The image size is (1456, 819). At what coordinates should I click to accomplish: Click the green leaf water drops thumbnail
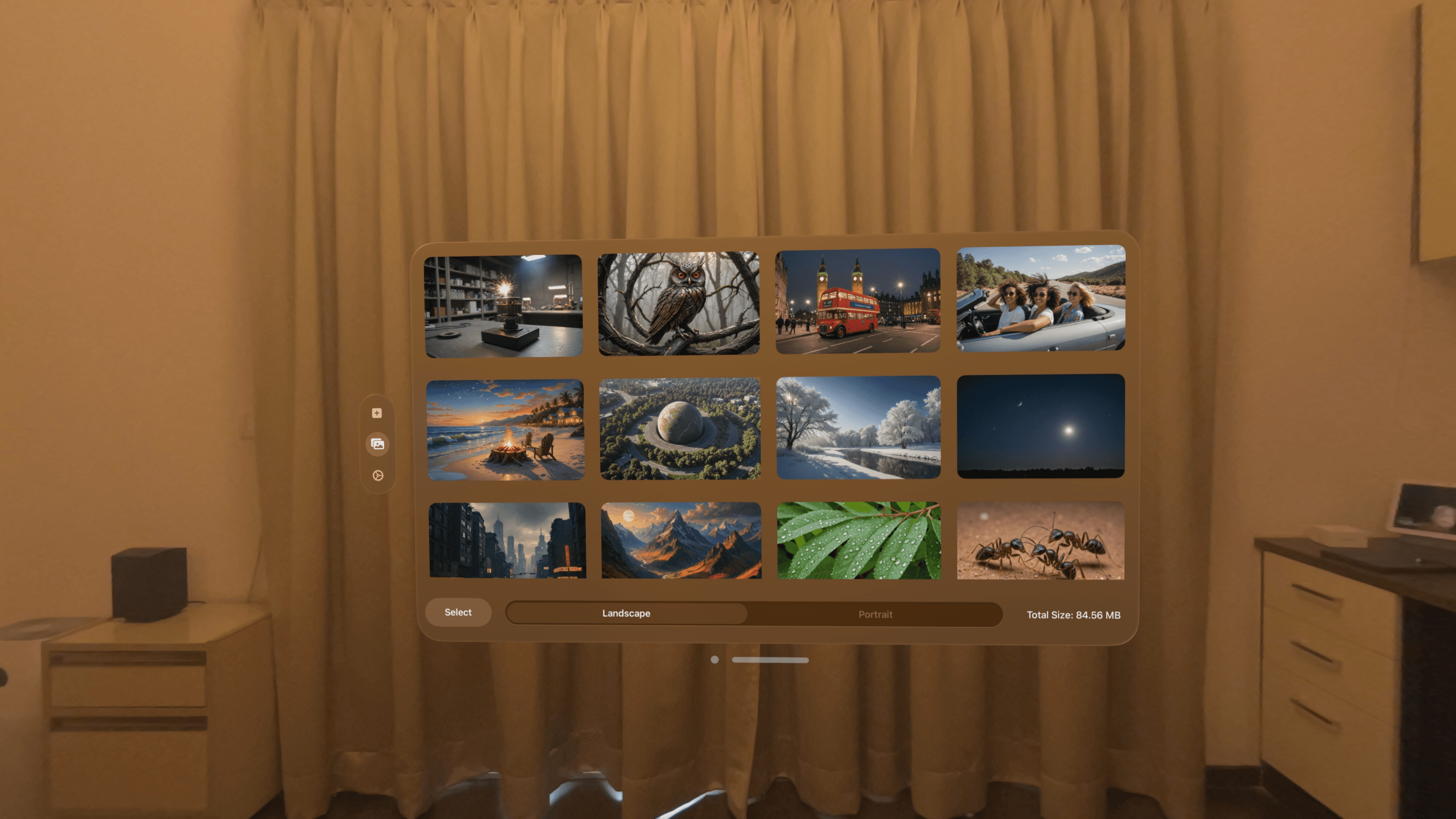coord(859,540)
